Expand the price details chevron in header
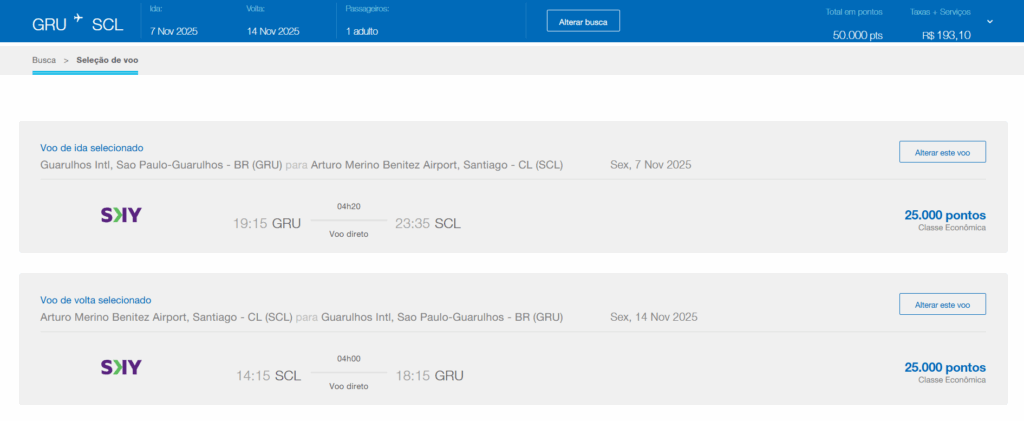1024x421 pixels. point(990,21)
